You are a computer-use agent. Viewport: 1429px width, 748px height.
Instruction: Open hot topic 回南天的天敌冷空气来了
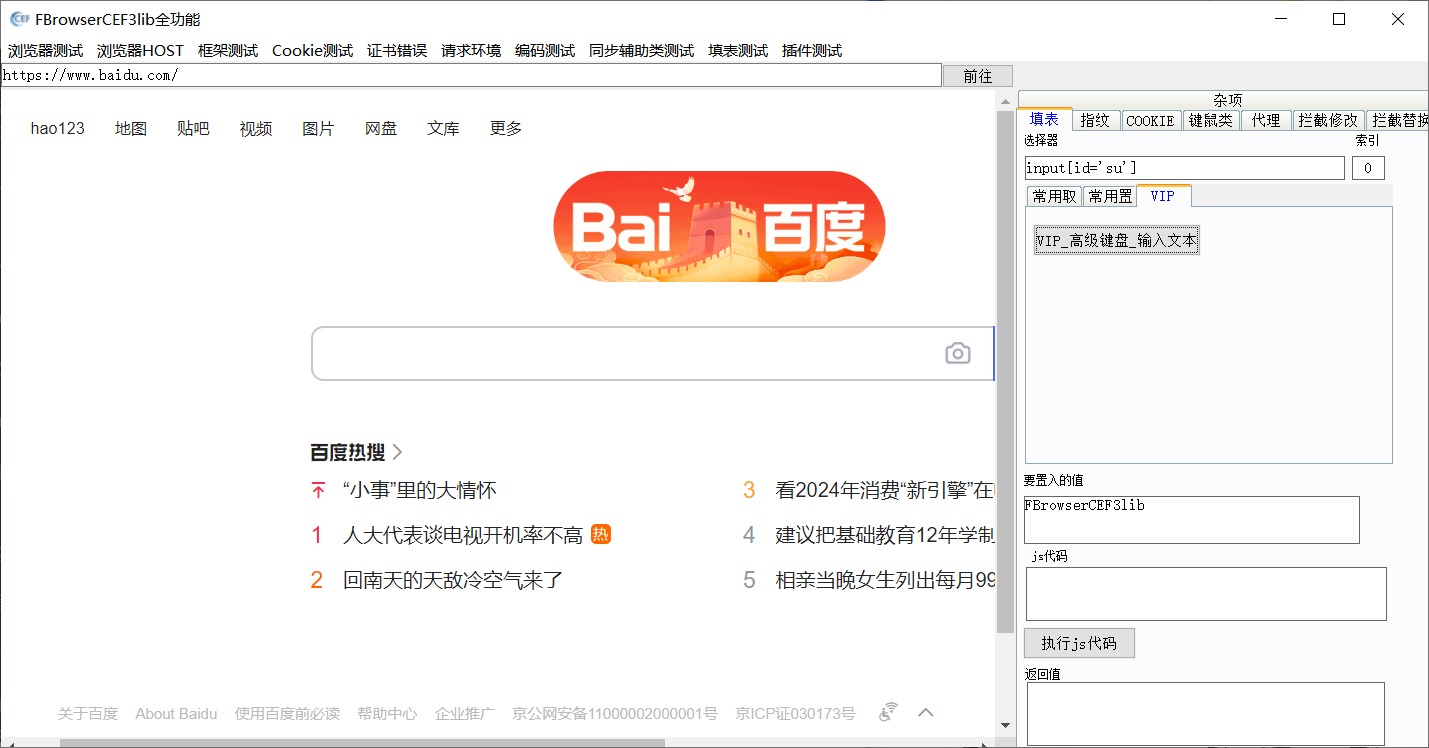[453, 579]
